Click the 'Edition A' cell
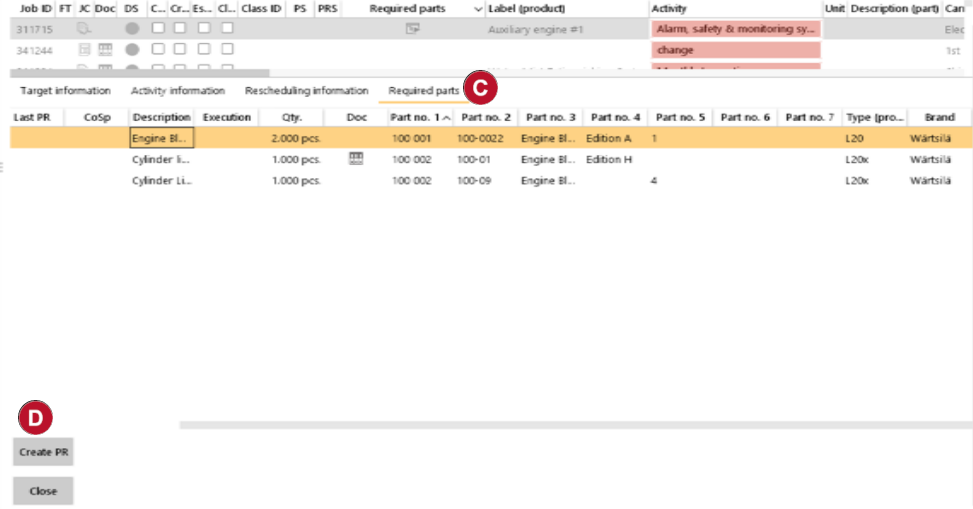 click(x=608, y=138)
